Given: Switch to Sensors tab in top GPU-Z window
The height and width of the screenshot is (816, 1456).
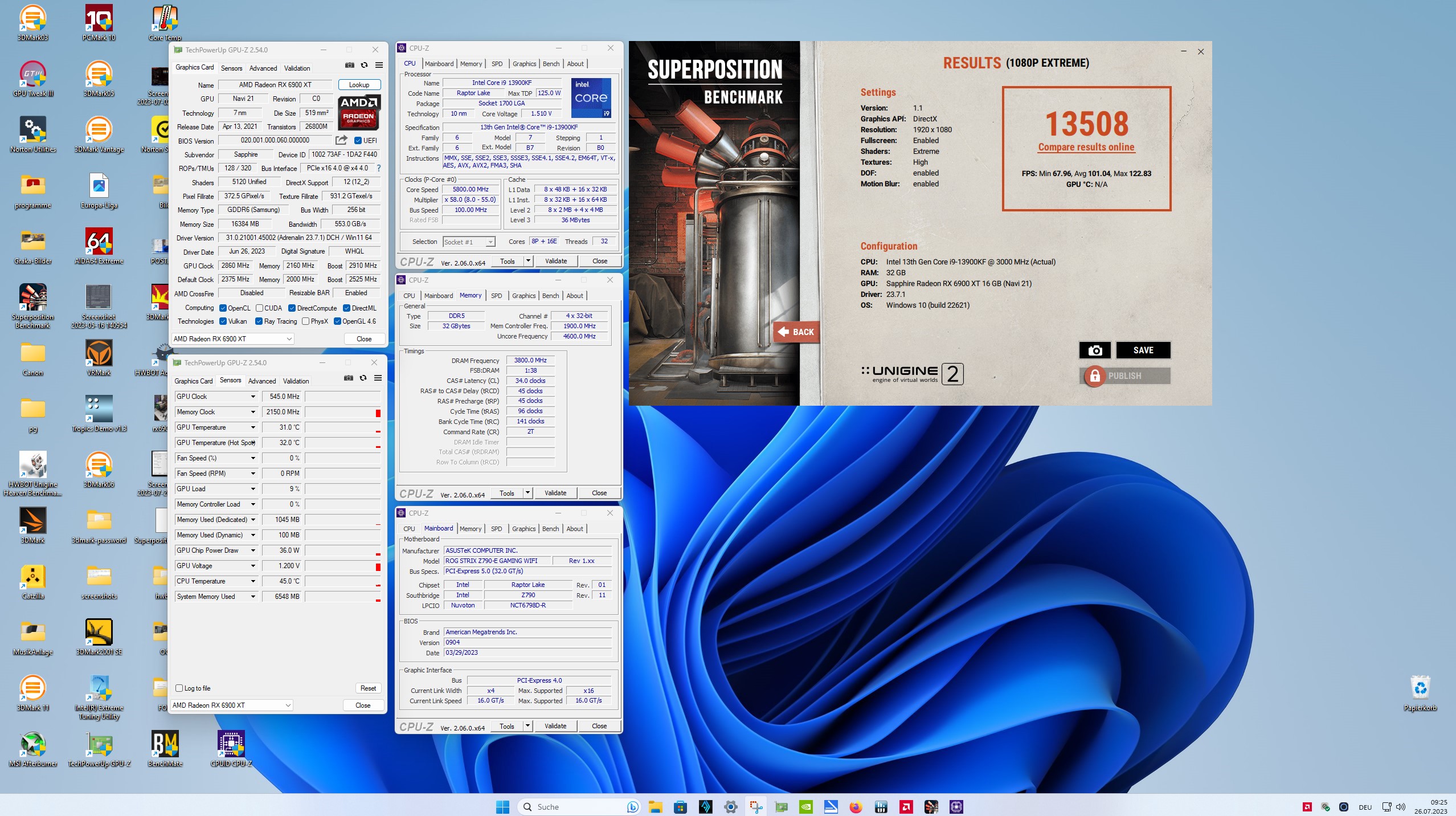Looking at the screenshot, I should pyautogui.click(x=232, y=68).
